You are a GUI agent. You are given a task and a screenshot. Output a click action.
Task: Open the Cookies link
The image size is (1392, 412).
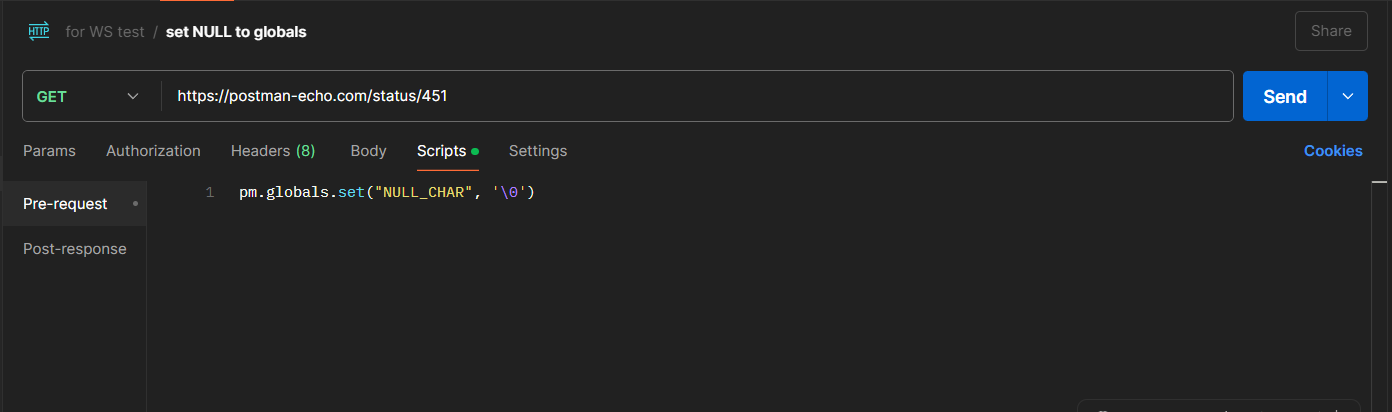click(1332, 151)
